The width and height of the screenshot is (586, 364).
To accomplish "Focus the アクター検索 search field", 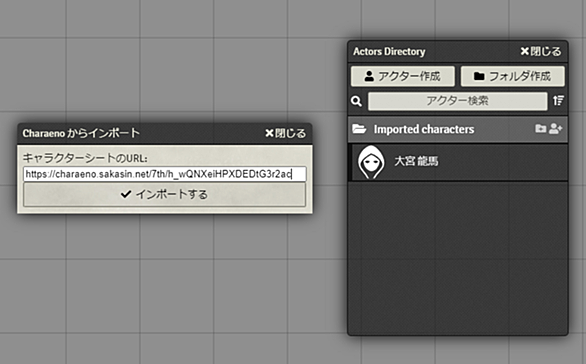I will coord(457,101).
